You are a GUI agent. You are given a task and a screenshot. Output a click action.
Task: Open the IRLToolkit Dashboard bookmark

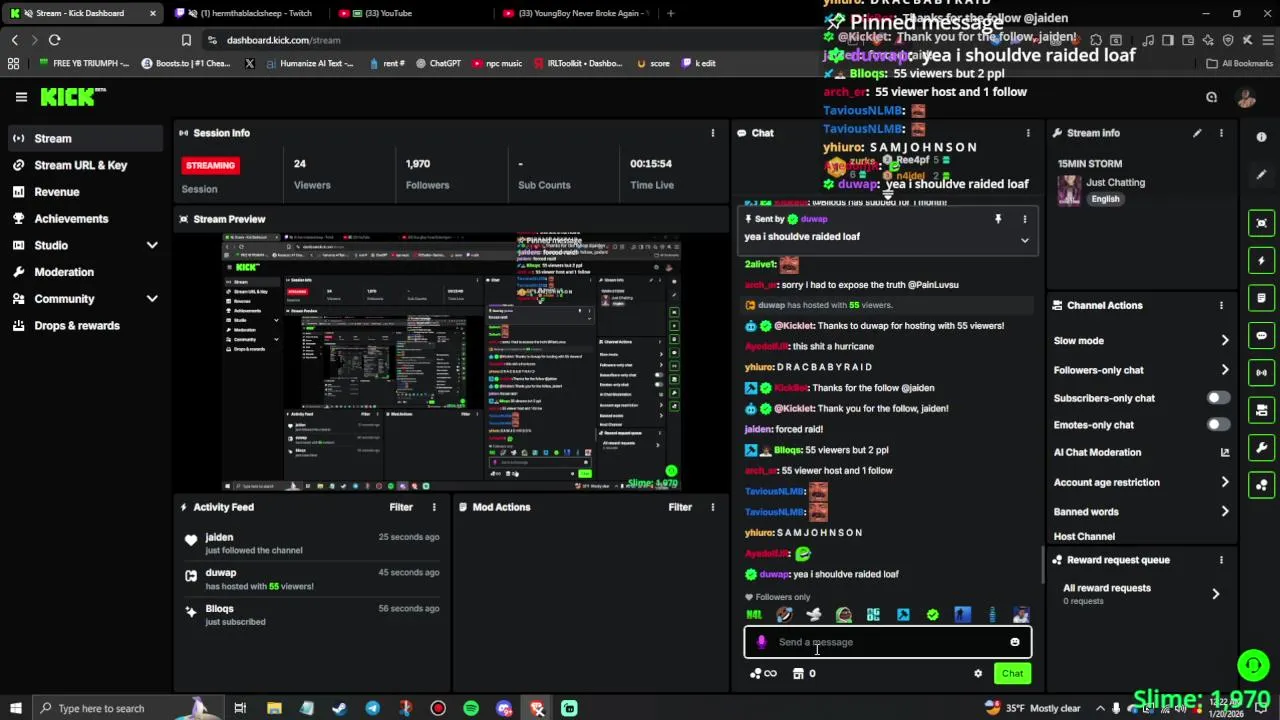(x=578, y=63)
